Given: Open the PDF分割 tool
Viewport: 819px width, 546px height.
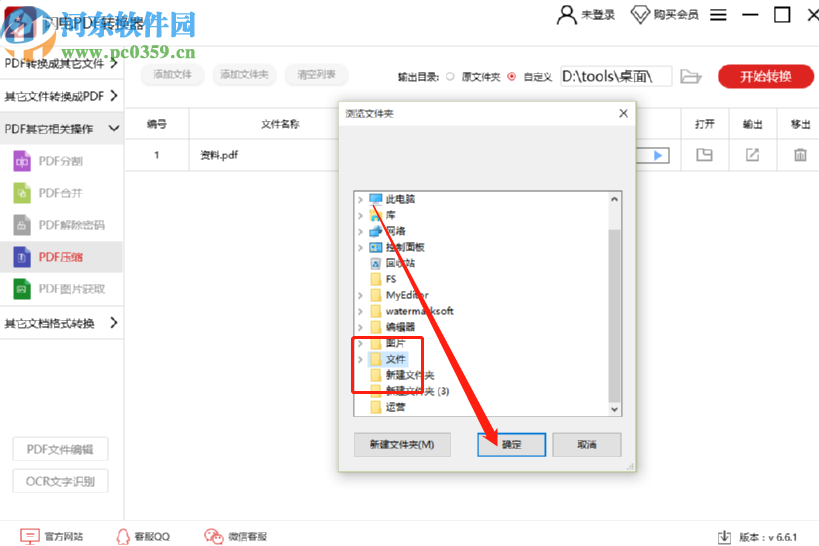Looking at the screenshot, I should 61,161.
